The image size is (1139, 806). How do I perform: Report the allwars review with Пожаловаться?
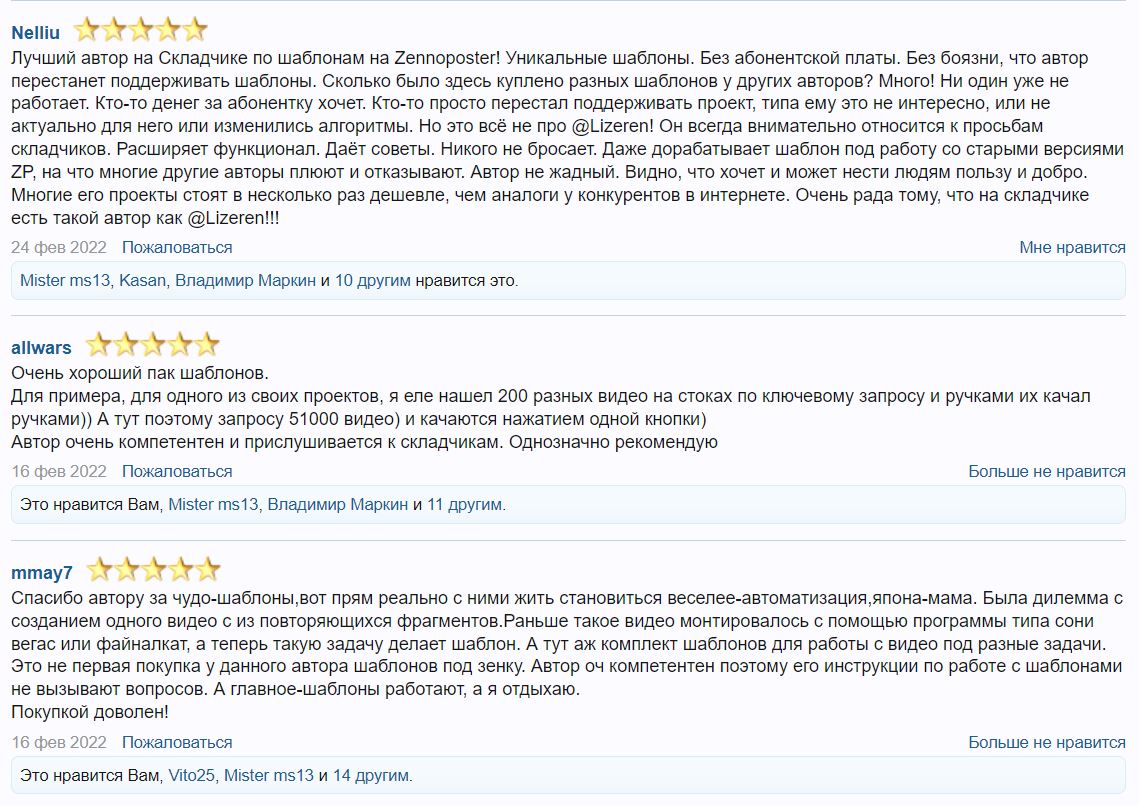point(177,471)
